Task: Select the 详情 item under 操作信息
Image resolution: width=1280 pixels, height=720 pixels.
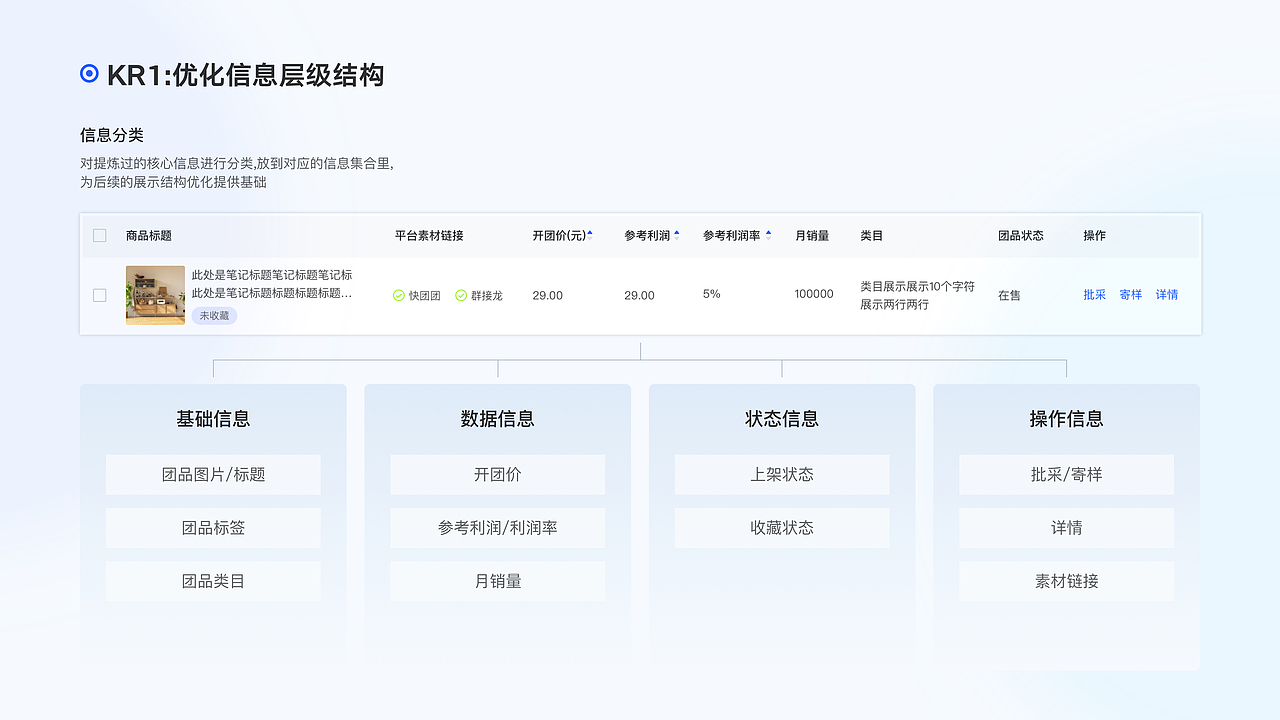Action: coord(1067,528)
